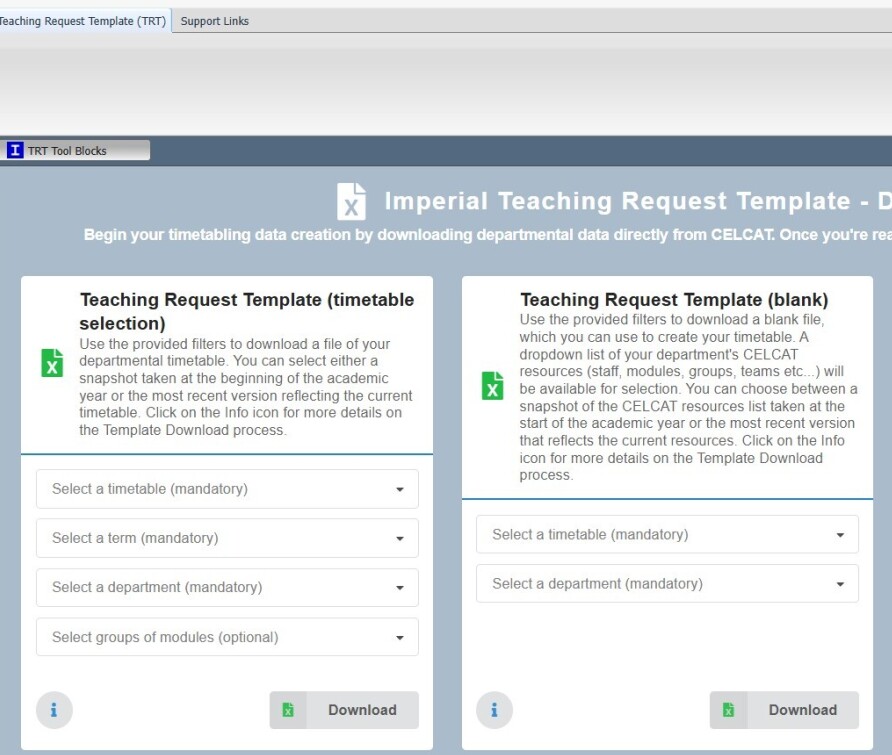Viewport: 892px width, 755px height.
Task: Expand the department dropdown in the timetable selection card
Action: 227,587
